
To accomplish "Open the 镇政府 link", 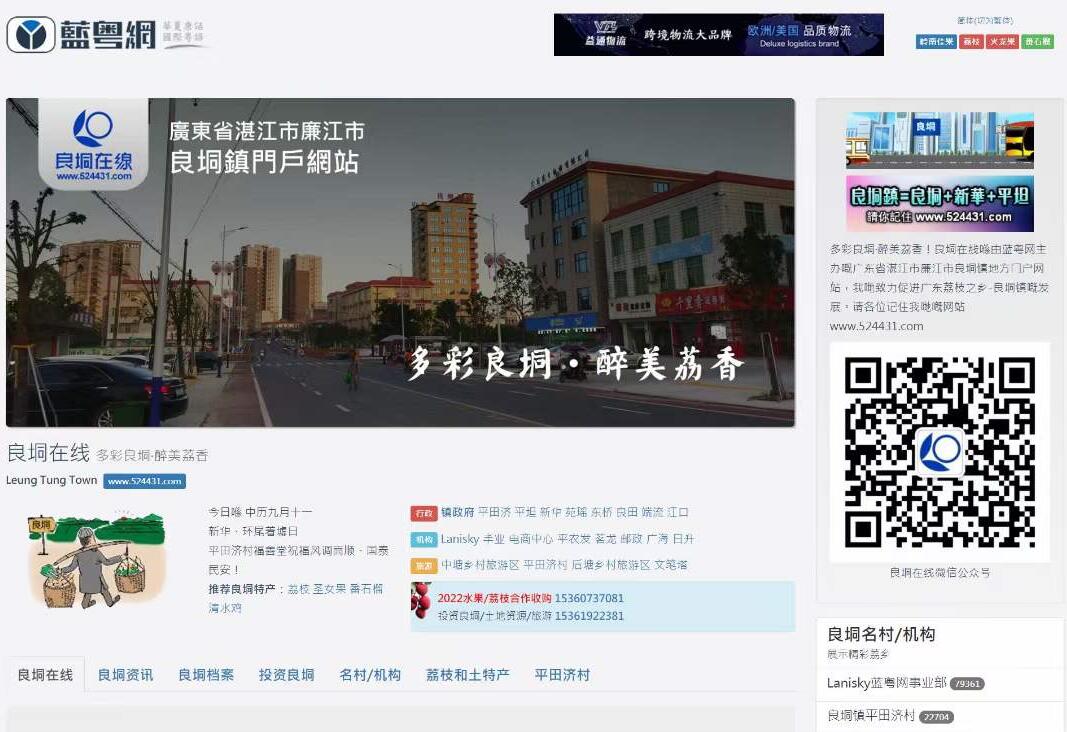I will coord(457,512).
